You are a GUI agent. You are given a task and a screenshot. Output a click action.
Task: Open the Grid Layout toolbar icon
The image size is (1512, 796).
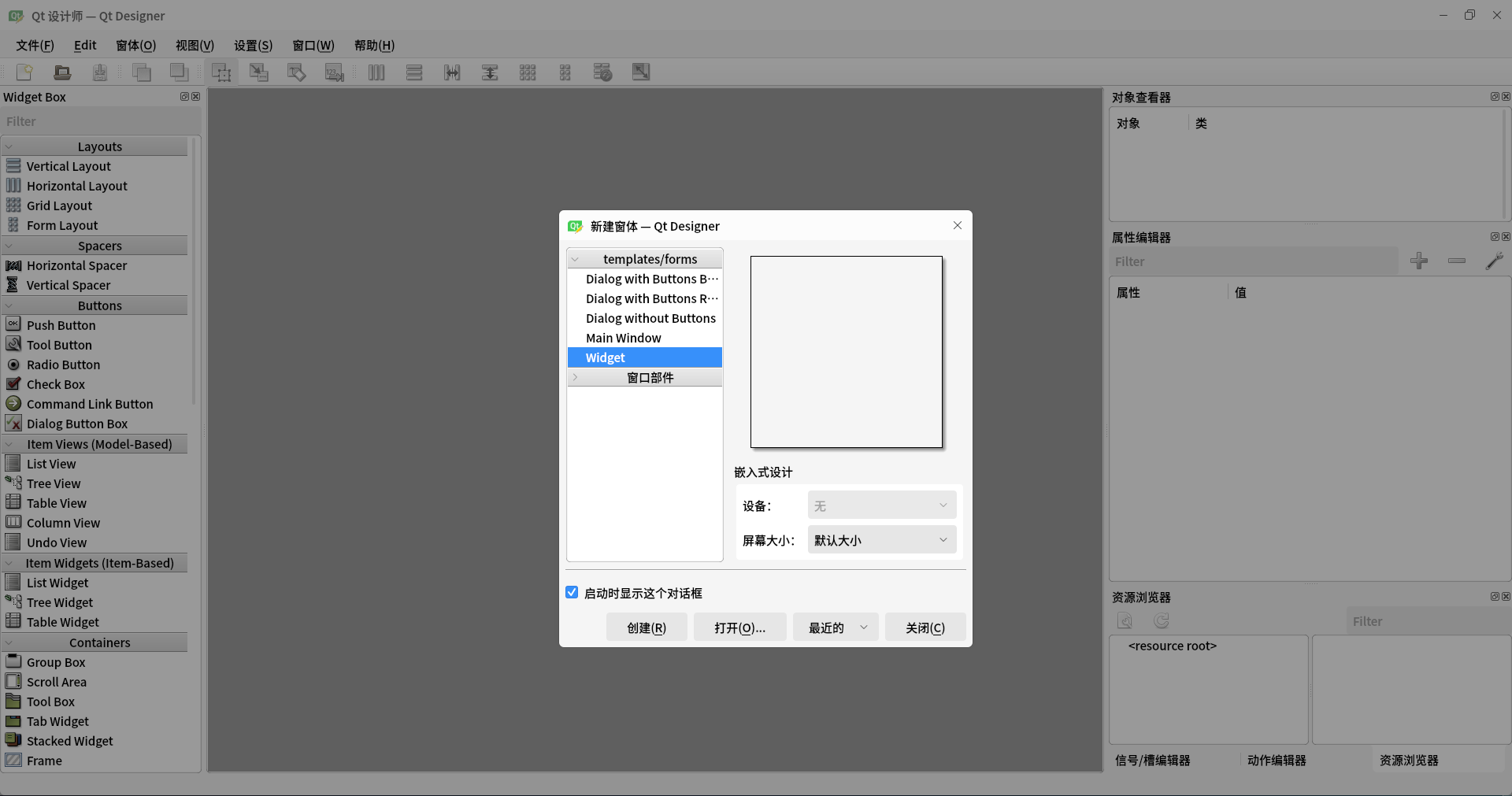tap(527, 72)
